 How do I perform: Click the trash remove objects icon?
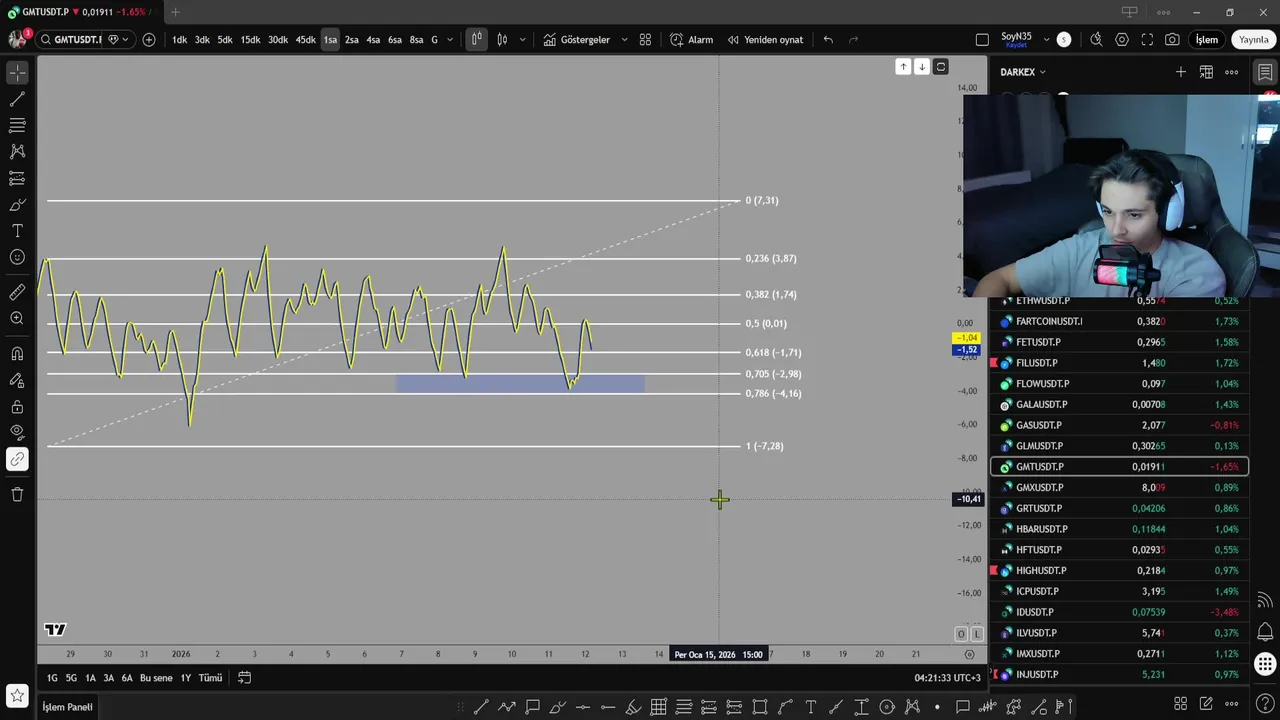17,494
